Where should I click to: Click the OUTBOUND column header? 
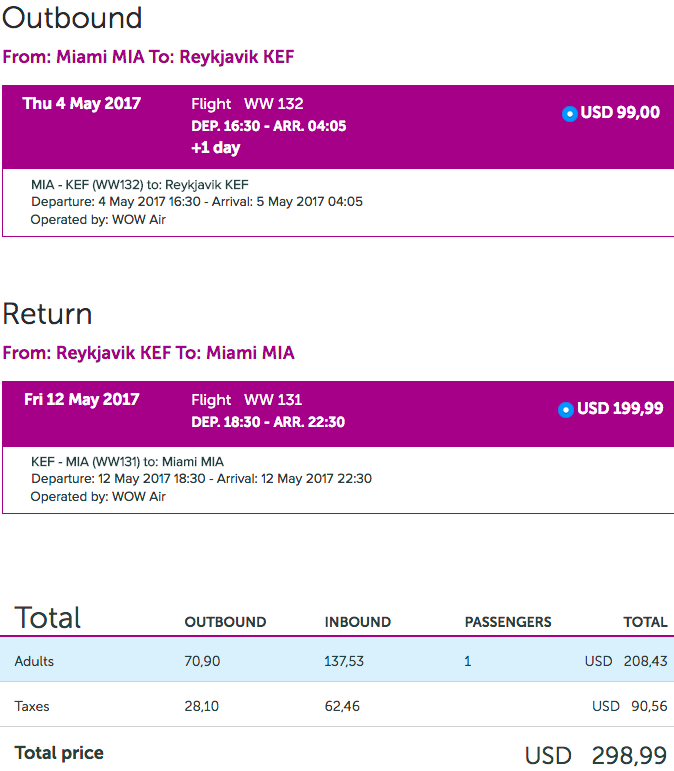225,622
